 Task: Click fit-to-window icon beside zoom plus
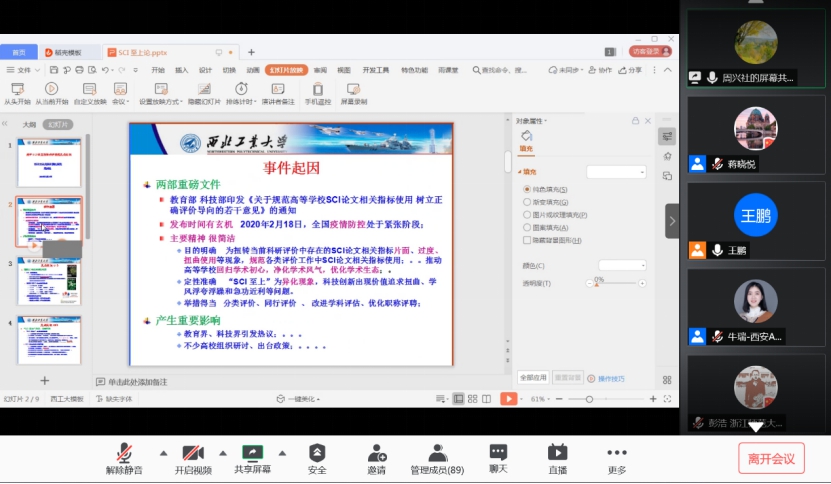667,399
